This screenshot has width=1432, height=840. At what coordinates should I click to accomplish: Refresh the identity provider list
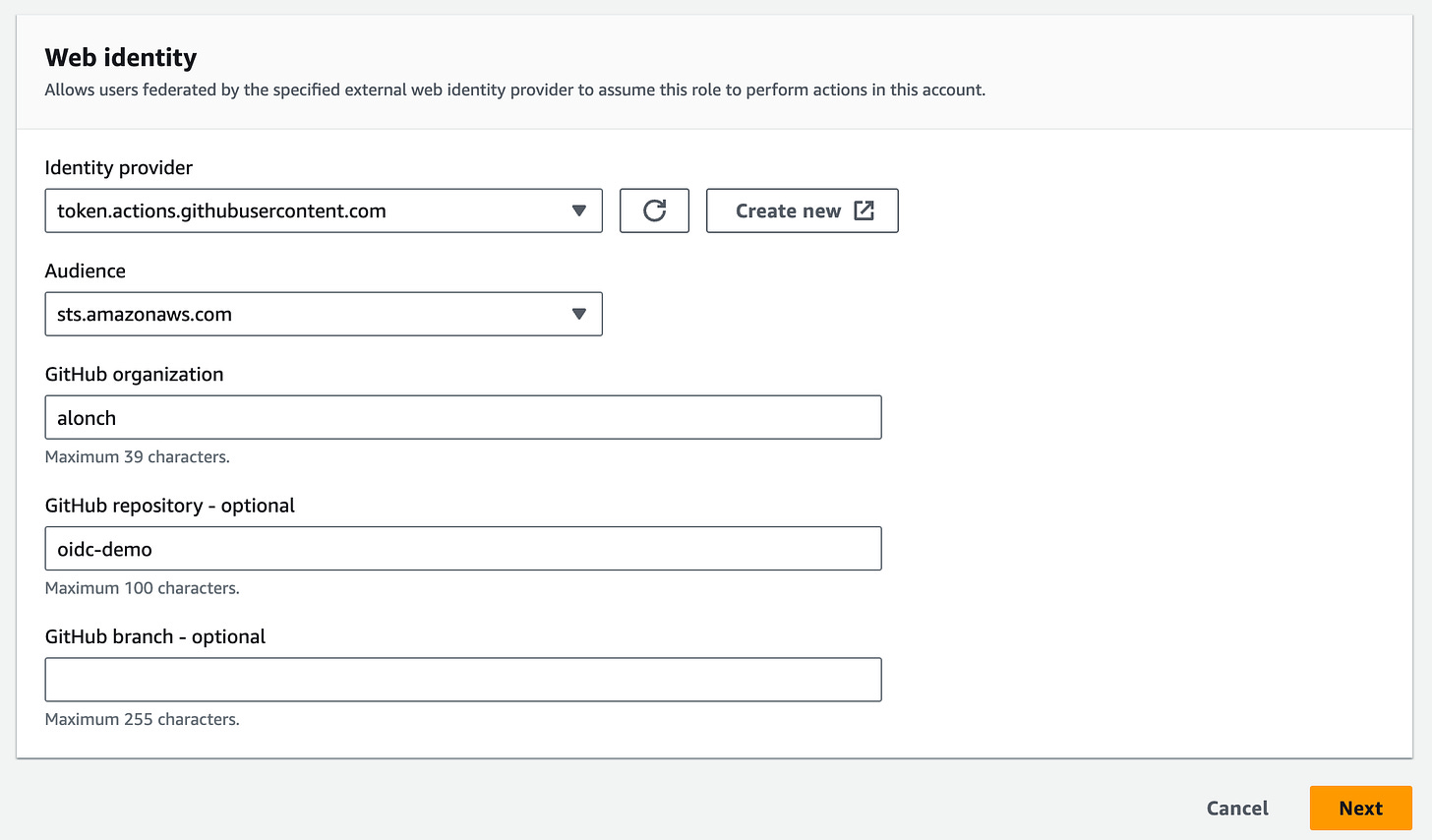pos(654,210)
